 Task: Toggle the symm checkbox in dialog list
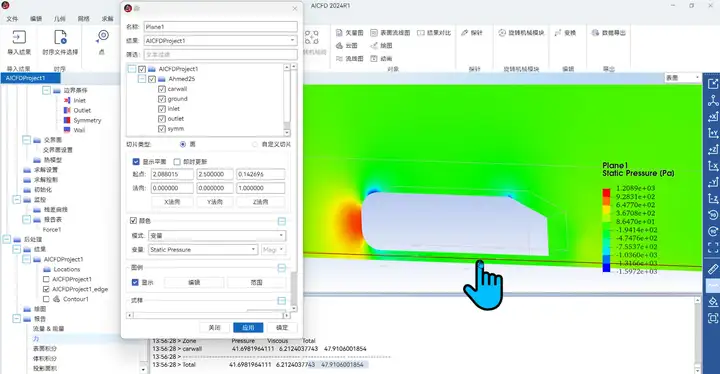[x=162, y=129]
